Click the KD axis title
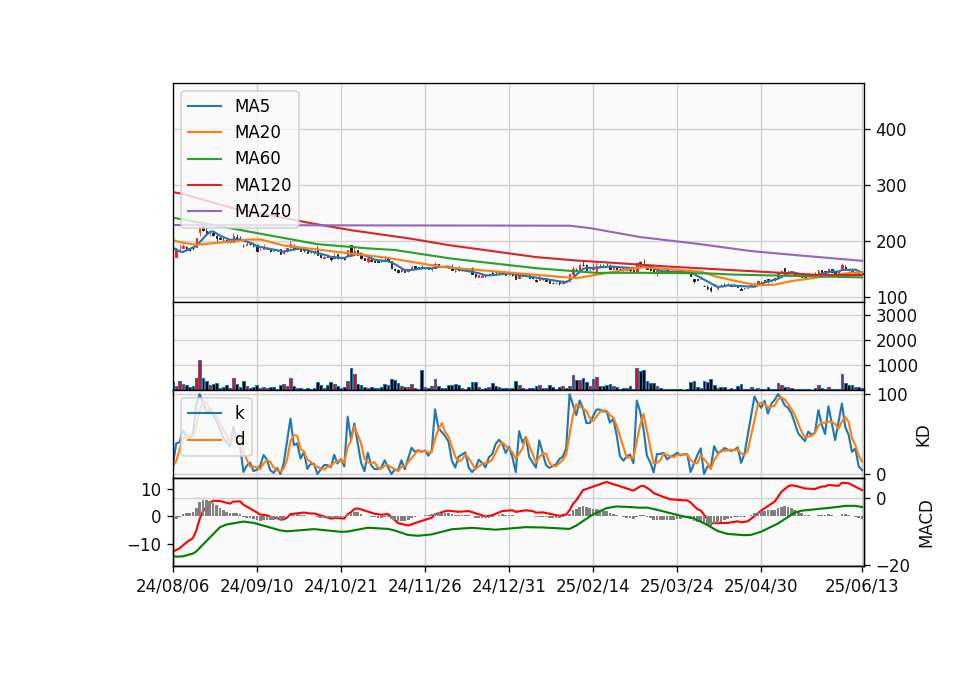The image size is (960, 690). (923, 437)
